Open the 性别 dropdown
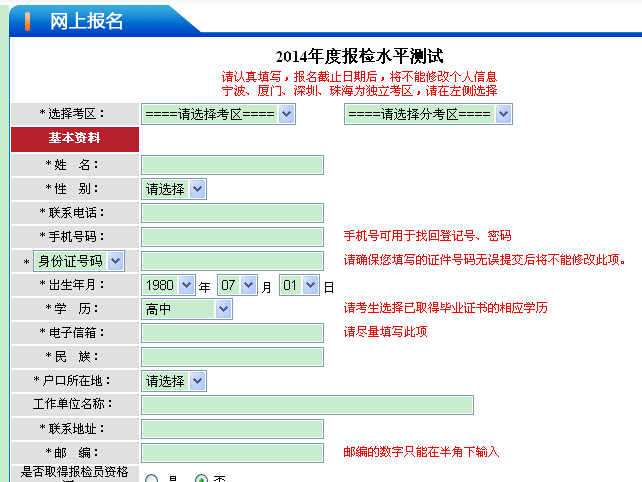 coord(174,188)
